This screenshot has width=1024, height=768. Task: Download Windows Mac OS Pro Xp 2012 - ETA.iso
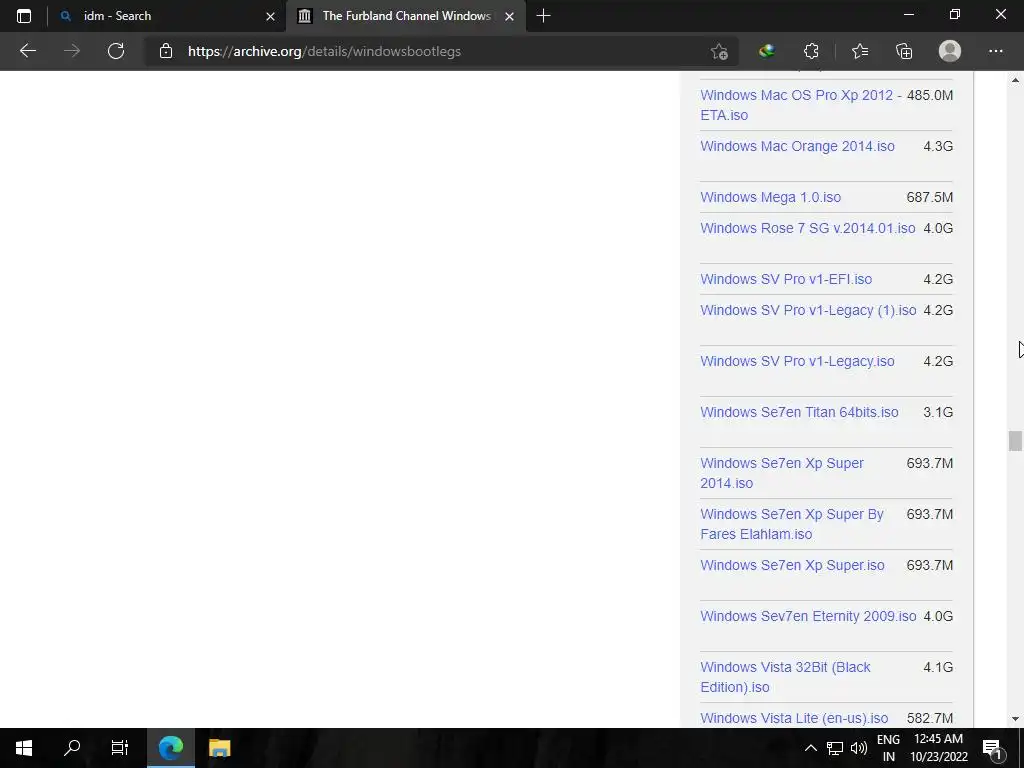(x=800, y=104)
